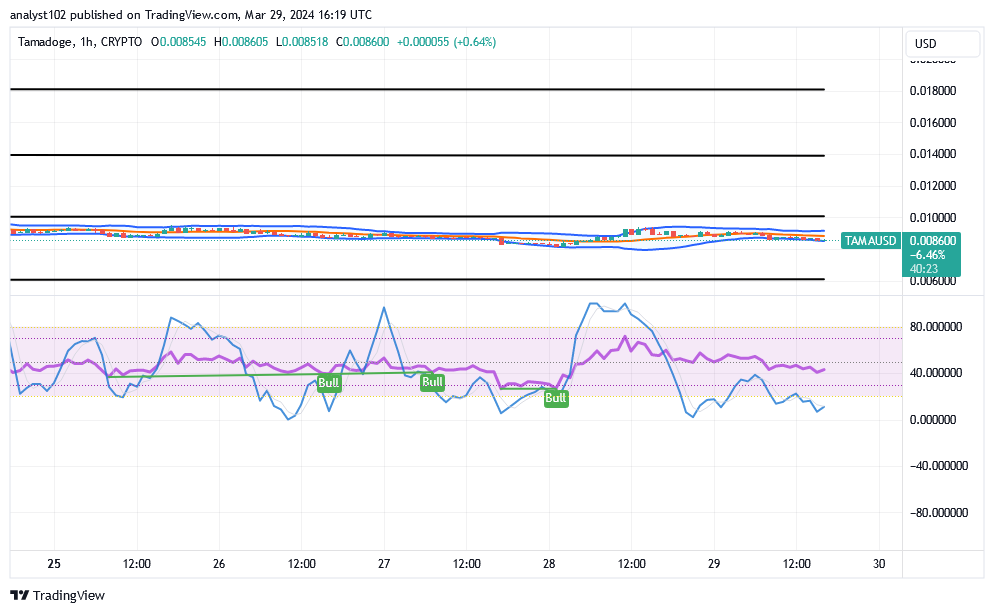Click the horizontal line at 0.014000
This screenshot has height=613, width=994.
pos(417,155)
